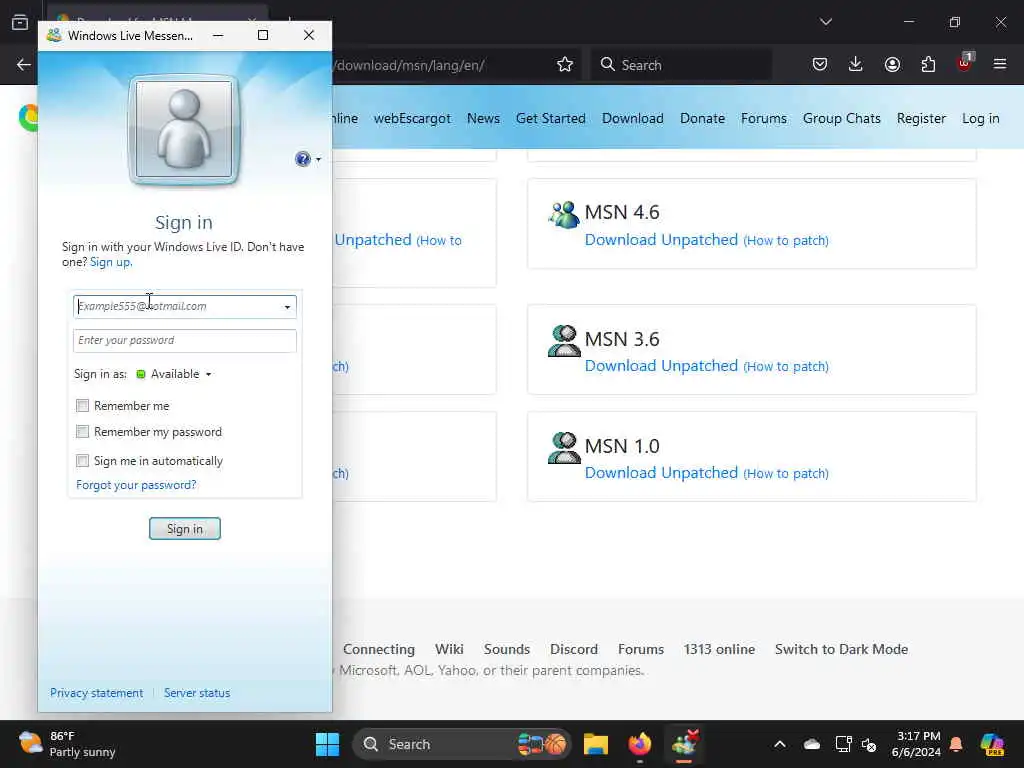This screenshot has height=768, width=1024.
Task: Open File Explorer from the taskbar
Action: coord(596,744)
